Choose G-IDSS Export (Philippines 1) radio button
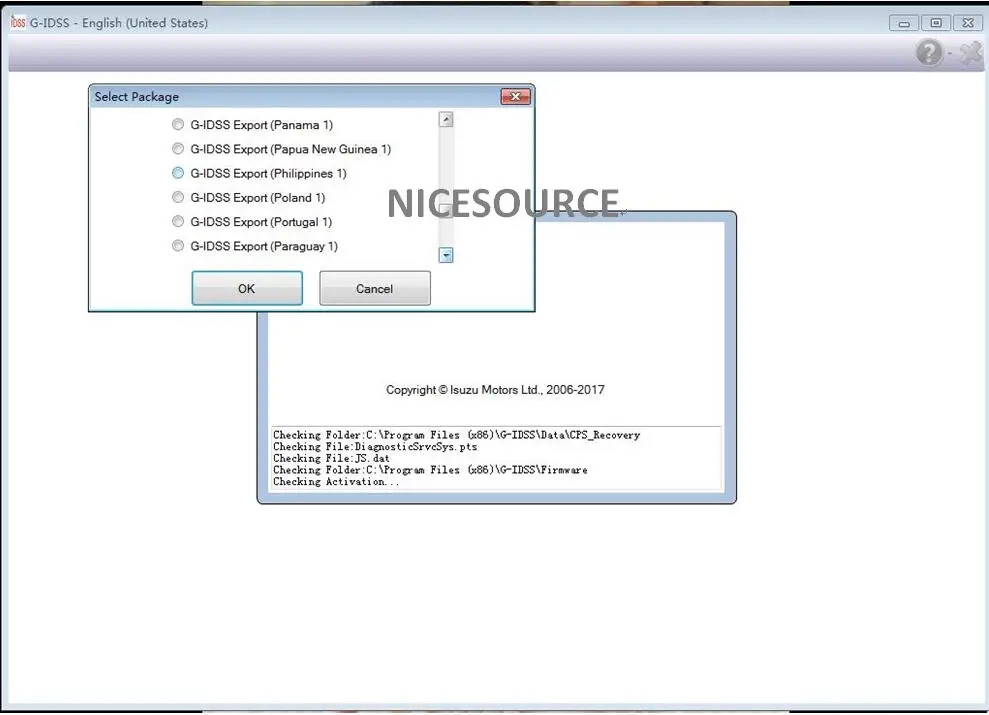This screenshot has height=715, width=989. coord(178,173)
